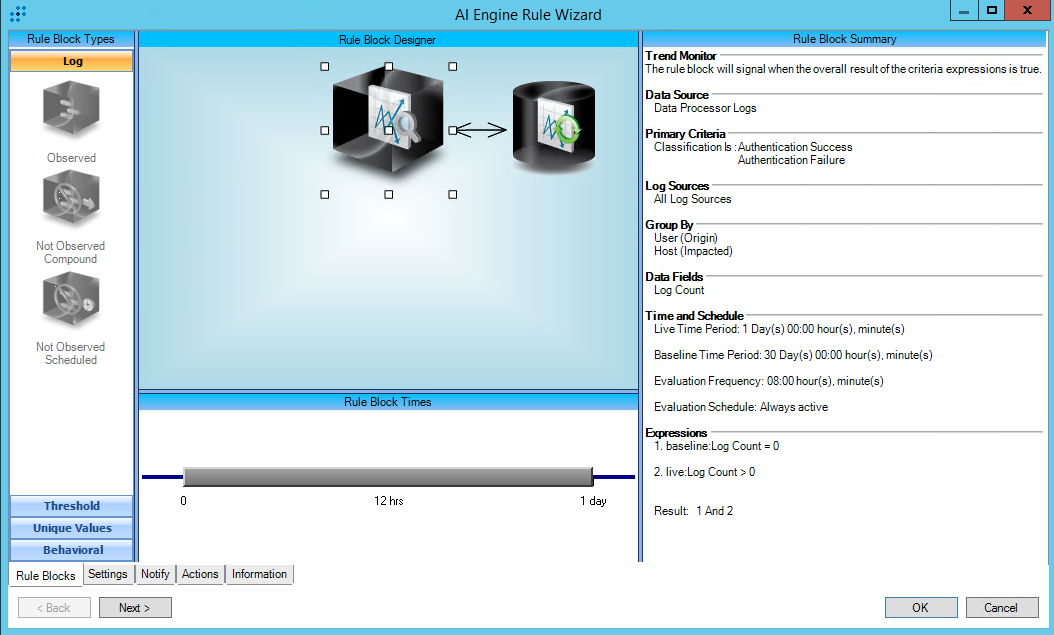This screenshot has height=635, width=1054.
Task: Select the Not Observed Scheduled block icon
Action: 71,302
